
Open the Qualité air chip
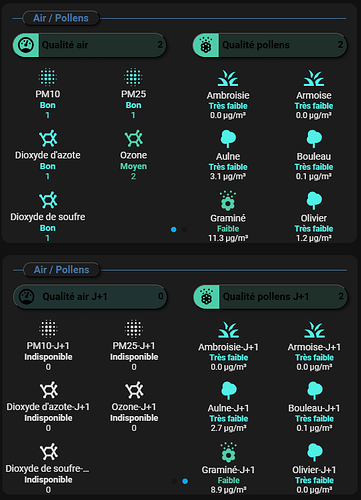pos(89,45)
